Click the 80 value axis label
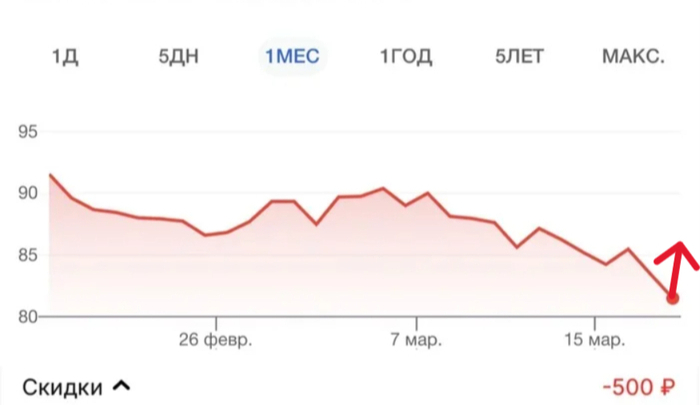This screenshot has height=405, width=700. [28, 317]
